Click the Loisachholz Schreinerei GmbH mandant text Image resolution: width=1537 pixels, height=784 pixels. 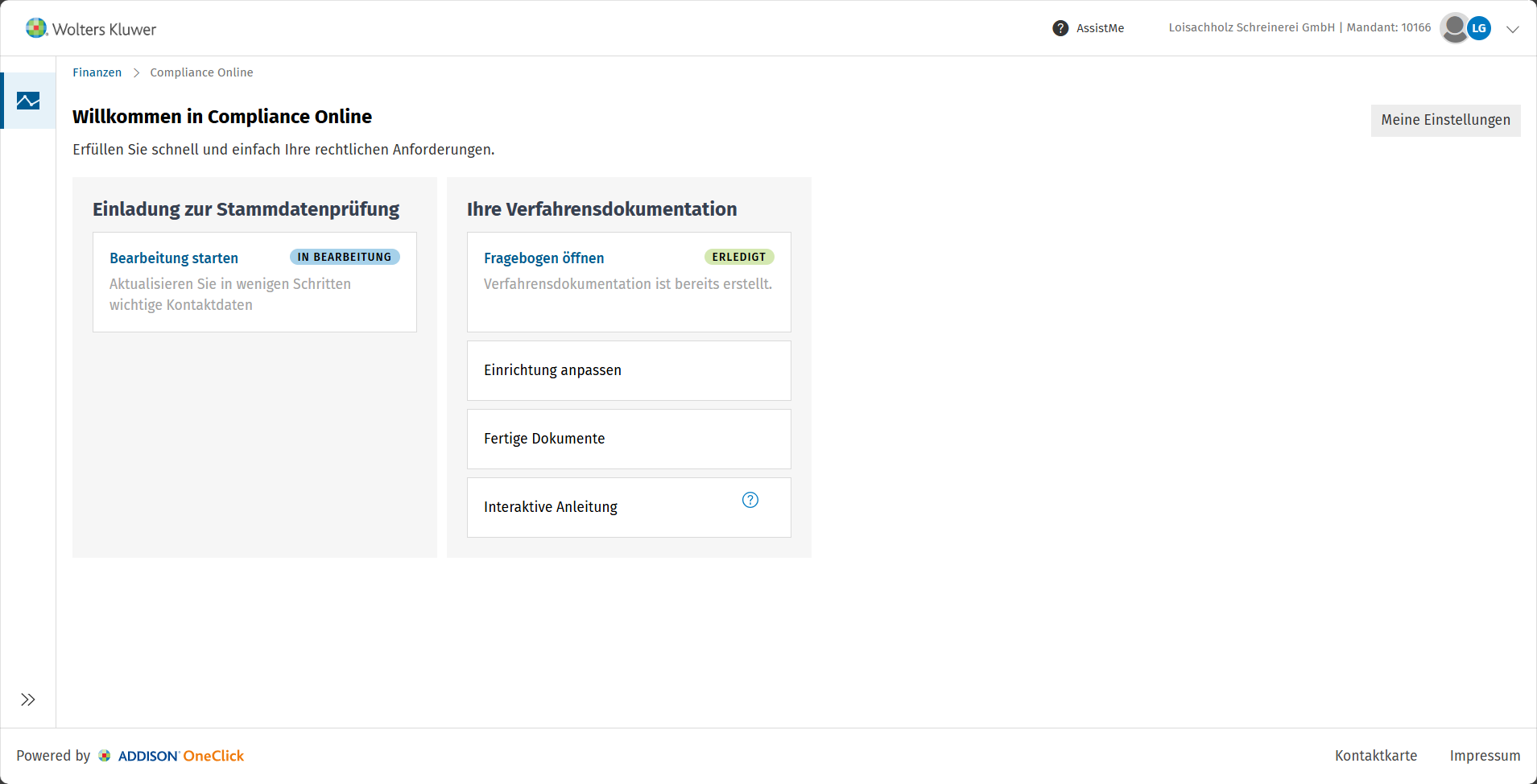[x=1300, y=27]
